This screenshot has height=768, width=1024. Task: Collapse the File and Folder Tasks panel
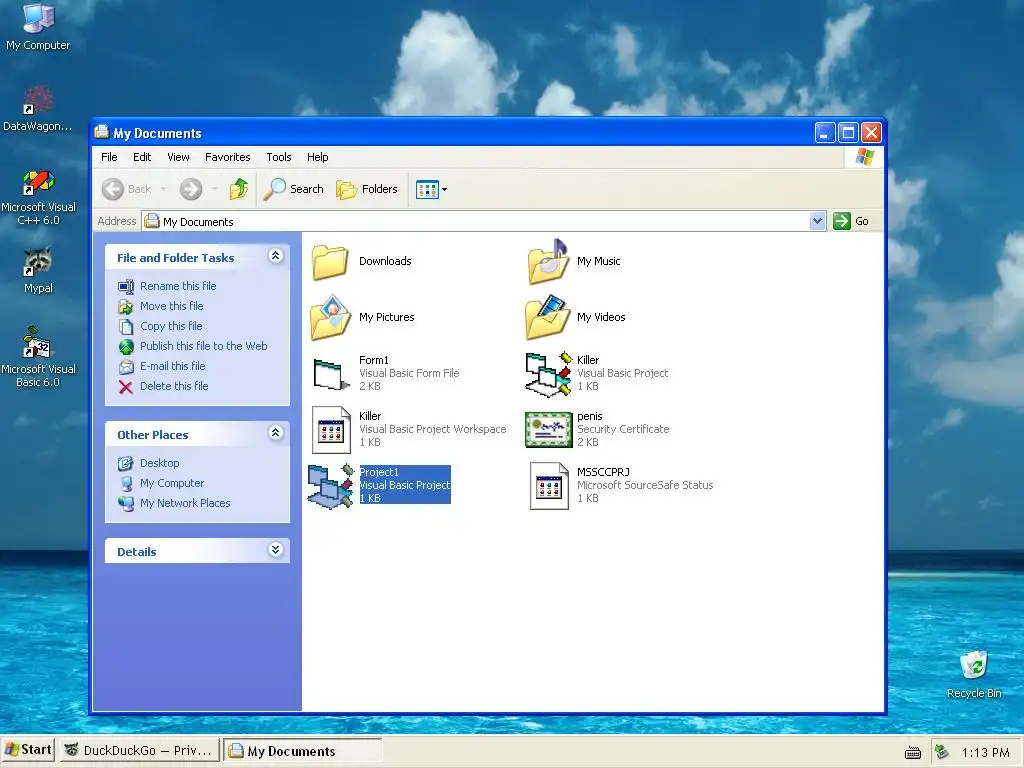click(276, 256)
